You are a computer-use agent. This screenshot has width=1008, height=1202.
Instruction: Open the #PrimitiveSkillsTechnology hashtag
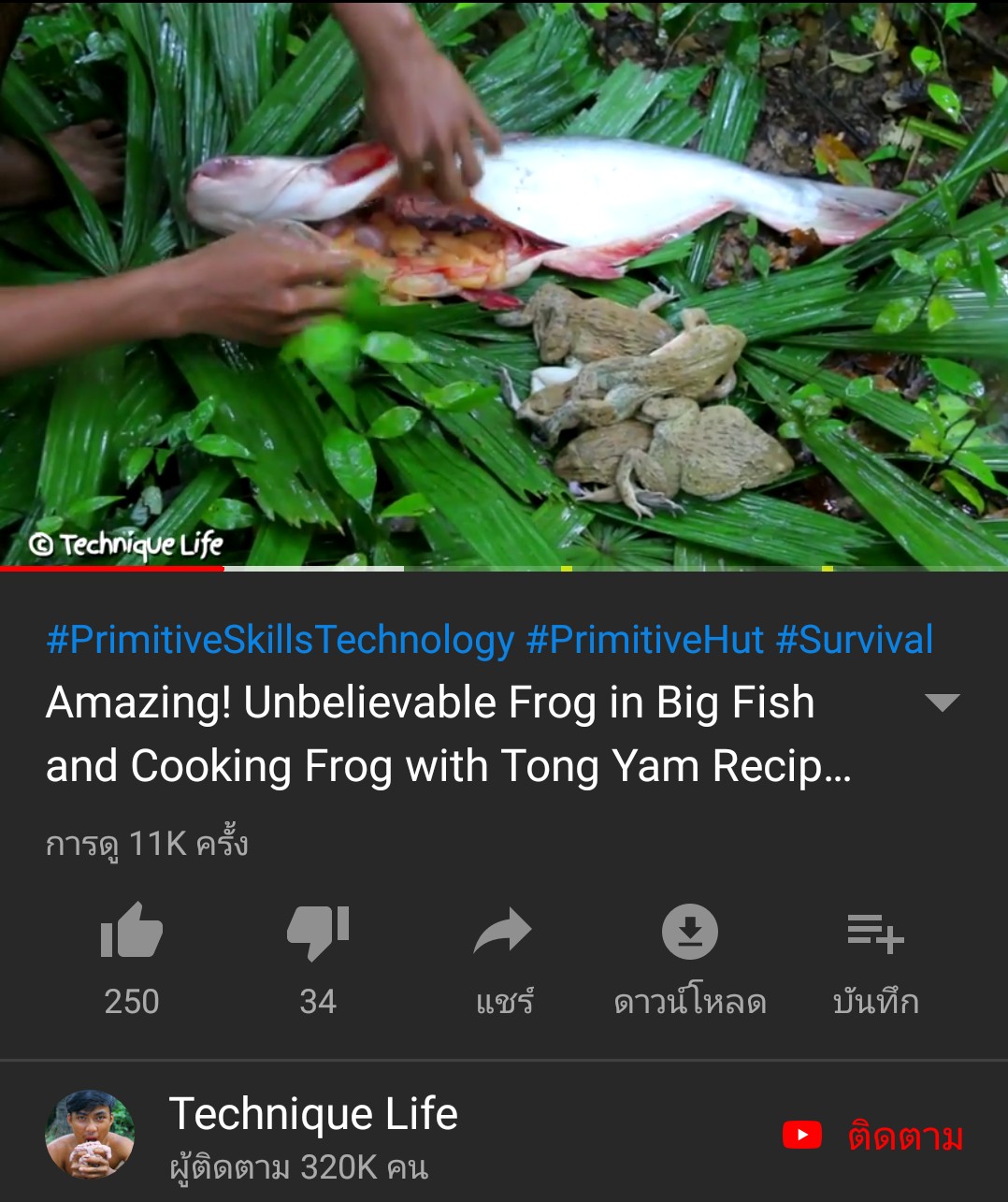tap(281, 640)
